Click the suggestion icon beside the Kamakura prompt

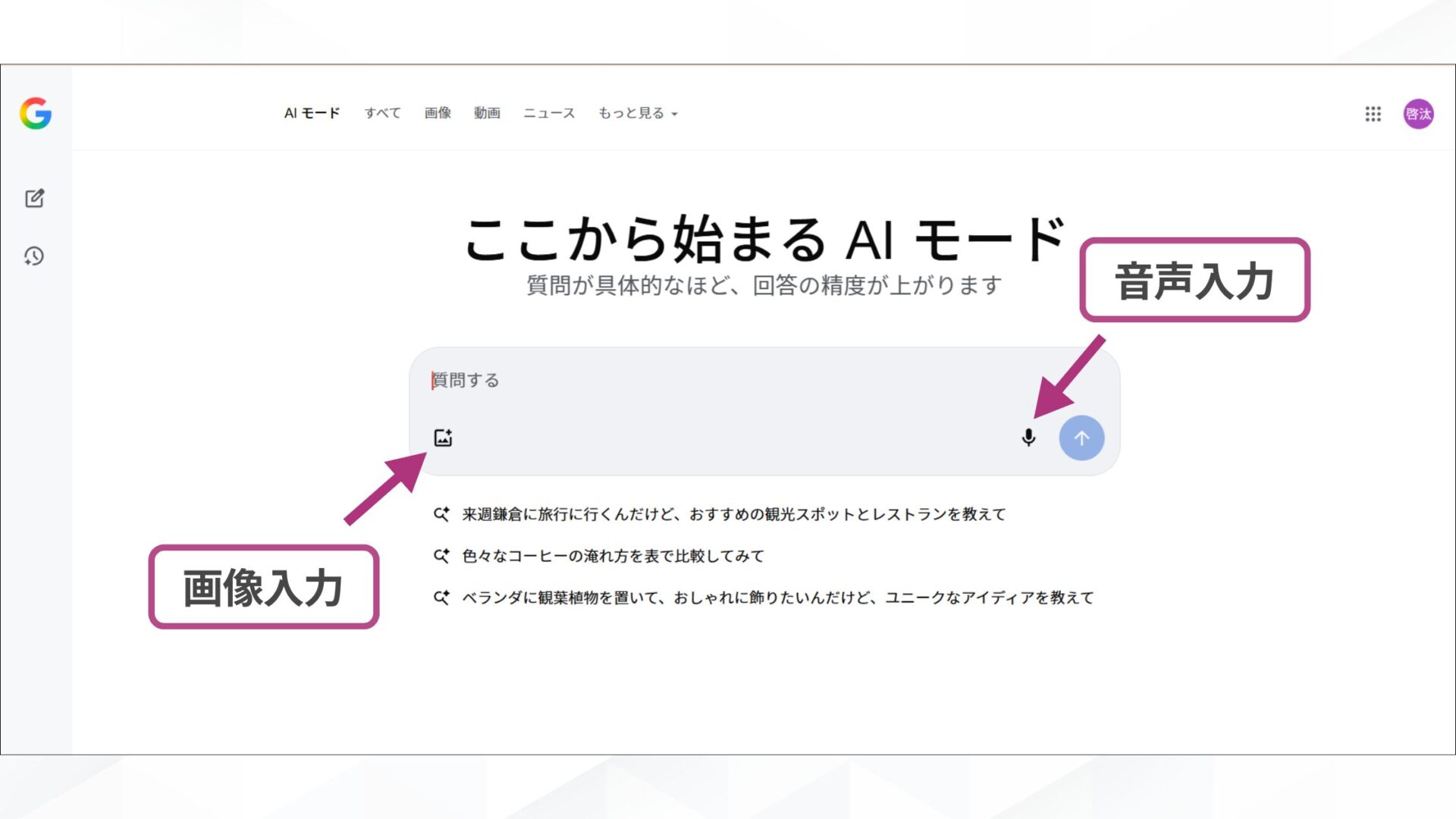pos(440,513)
